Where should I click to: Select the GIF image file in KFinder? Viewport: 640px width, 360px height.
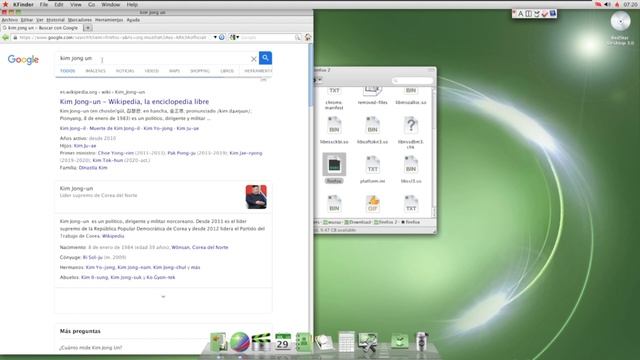point(373,203)
